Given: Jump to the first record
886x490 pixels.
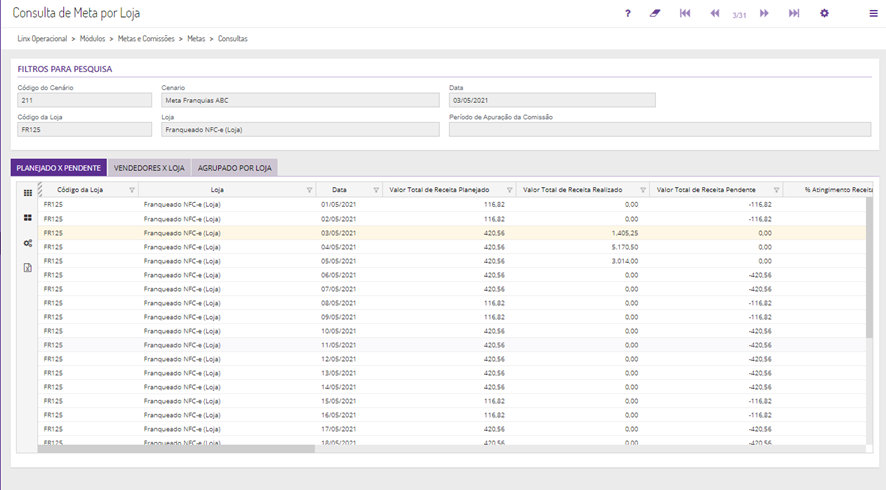Looking at the screenshot, I should click(x=685, y=14).
